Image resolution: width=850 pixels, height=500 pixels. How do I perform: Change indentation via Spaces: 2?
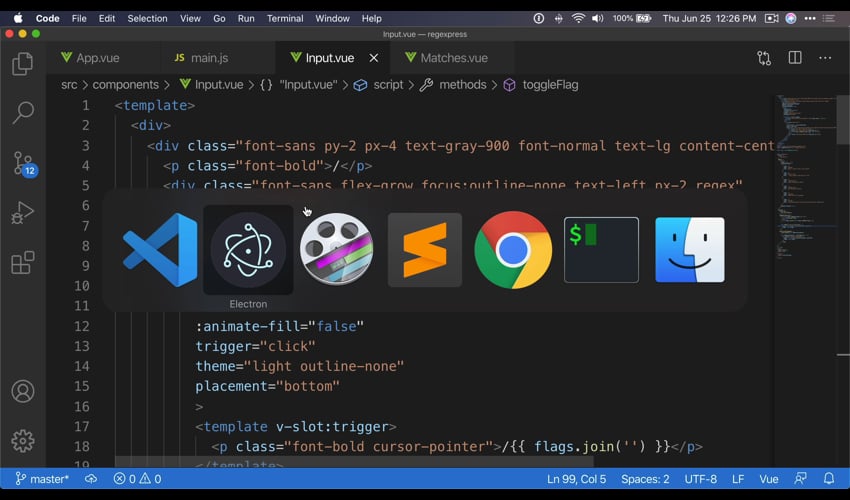[x=645, y=479]
